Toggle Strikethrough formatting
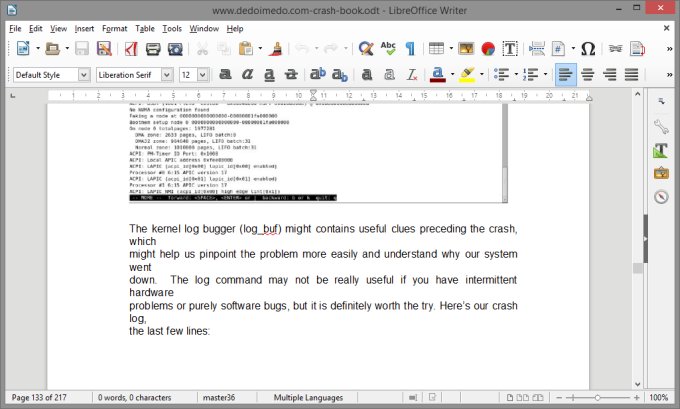The height and width of the screenshot is (409, 680). [291, 75]
